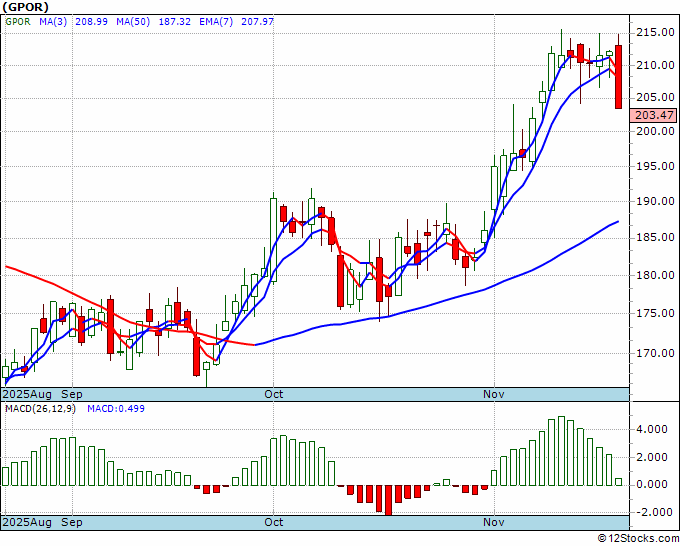Click the 2025Aug label on price chart axis

coord(27,394)
